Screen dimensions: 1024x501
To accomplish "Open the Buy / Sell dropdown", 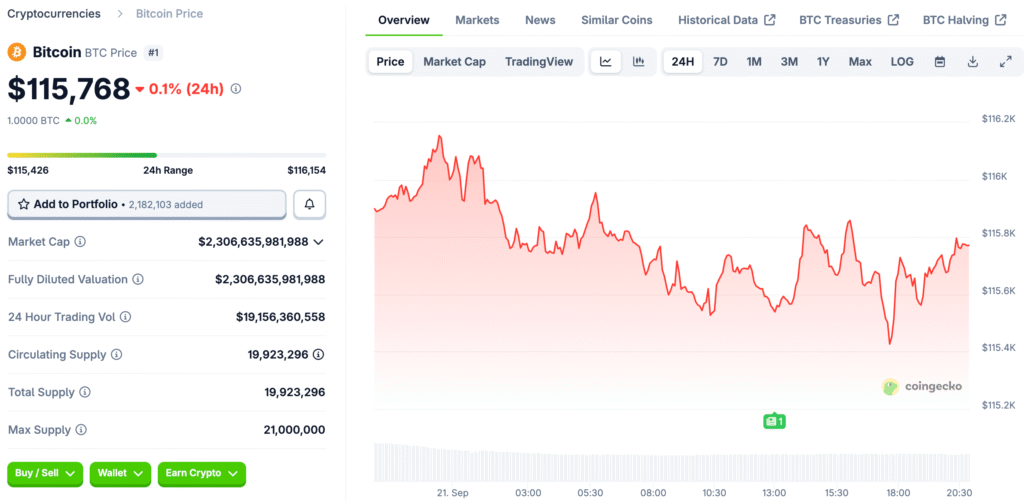I will point(45,474).
